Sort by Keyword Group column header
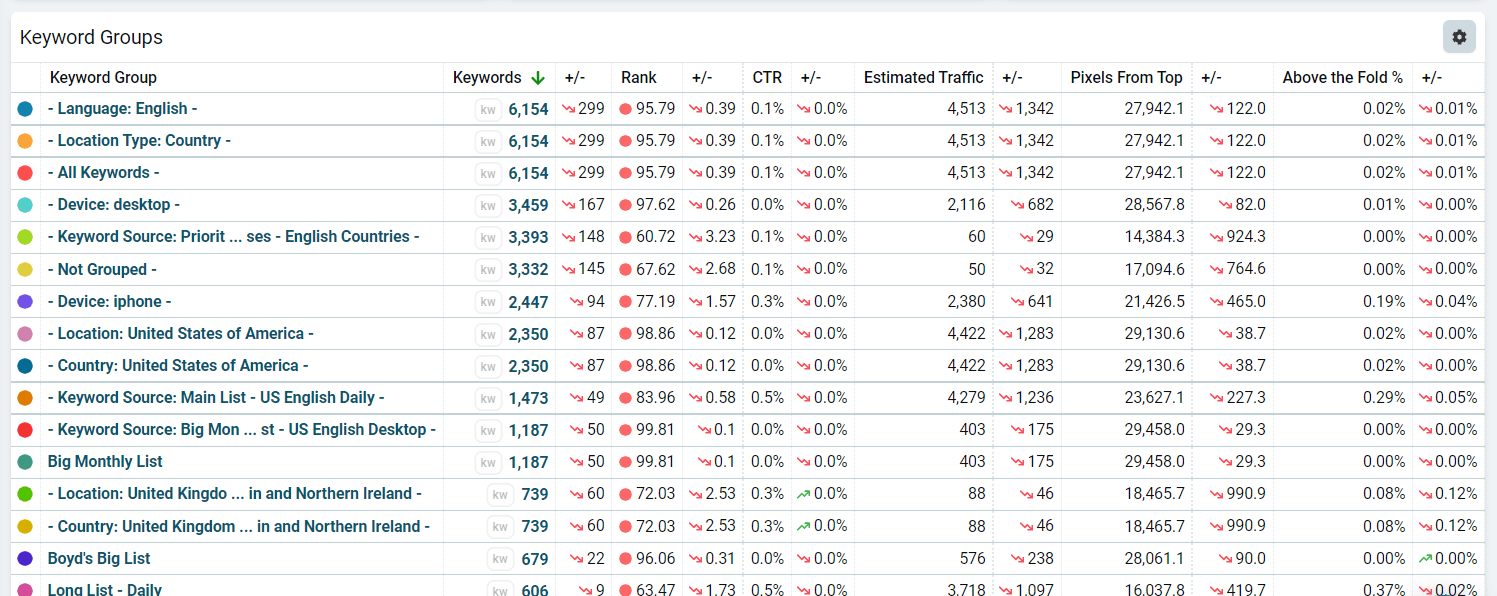The image size is (1497, 596). coord(103,77)
